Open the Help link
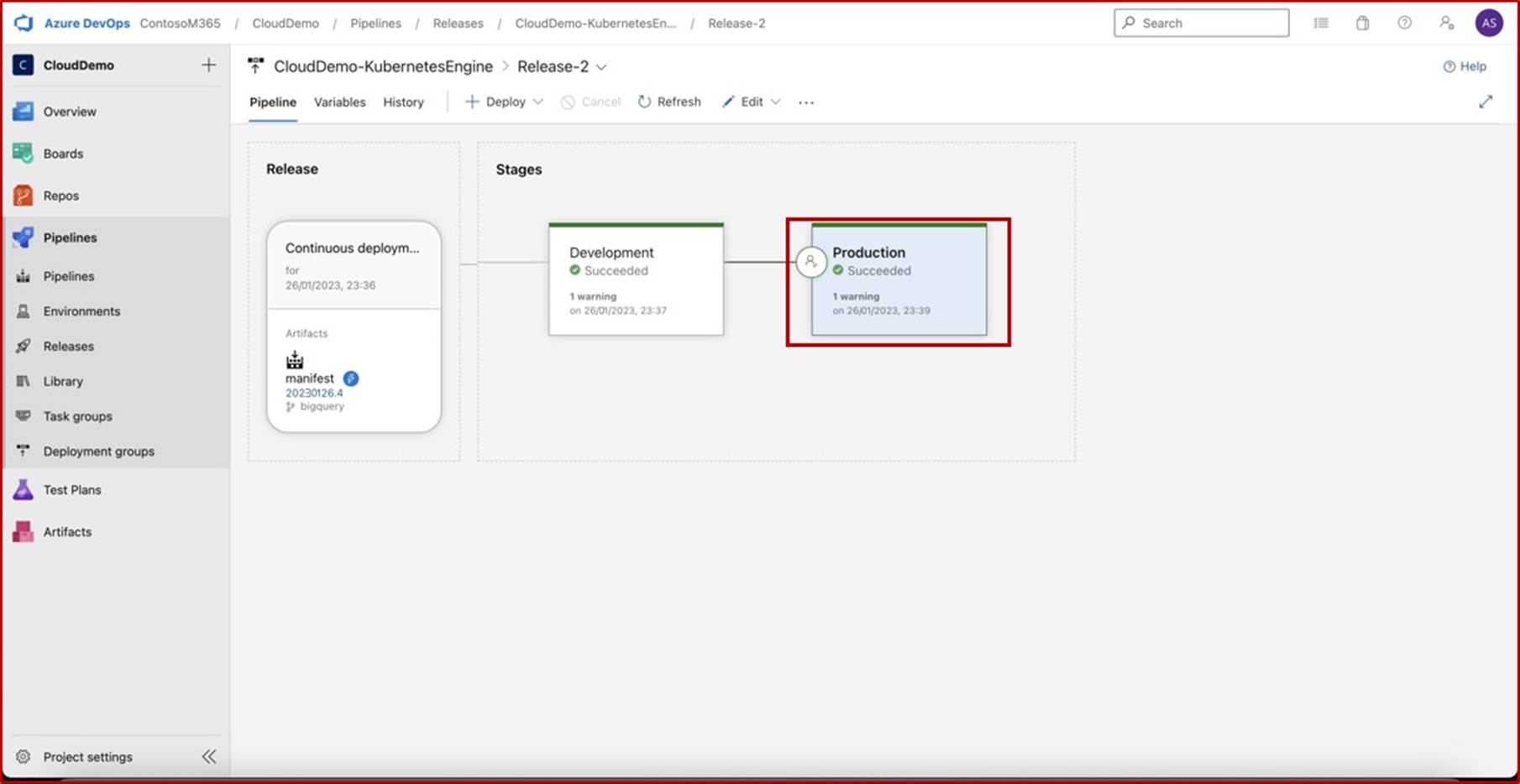Image resolution: width=1520 pixels, height=784 pixels. pos(1465,66)
